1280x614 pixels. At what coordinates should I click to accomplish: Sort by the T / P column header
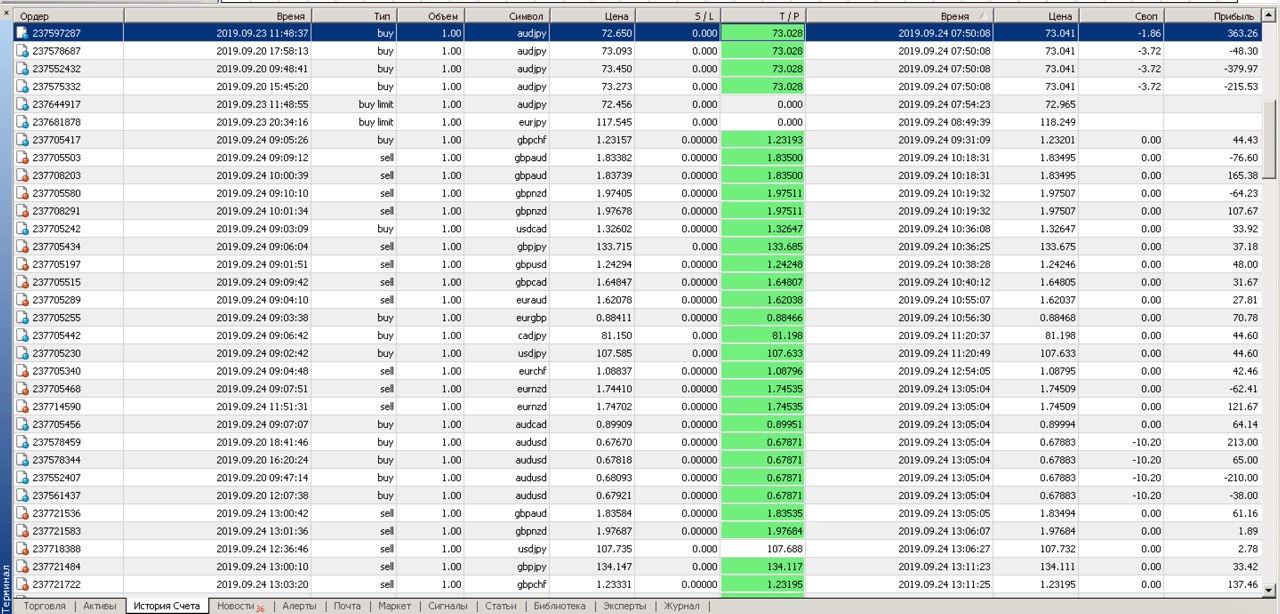tap(763, 16)
